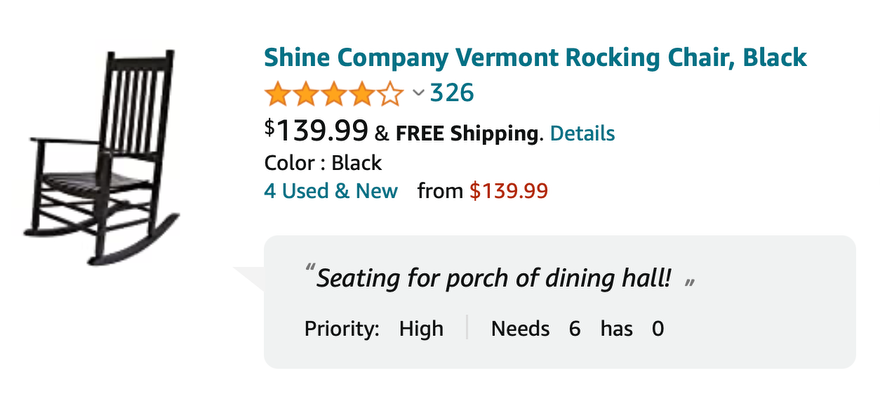Click the closing quotation mark icon
This screenshot has width=880, height=406.
pyautogui.click(x=689, y=283)
